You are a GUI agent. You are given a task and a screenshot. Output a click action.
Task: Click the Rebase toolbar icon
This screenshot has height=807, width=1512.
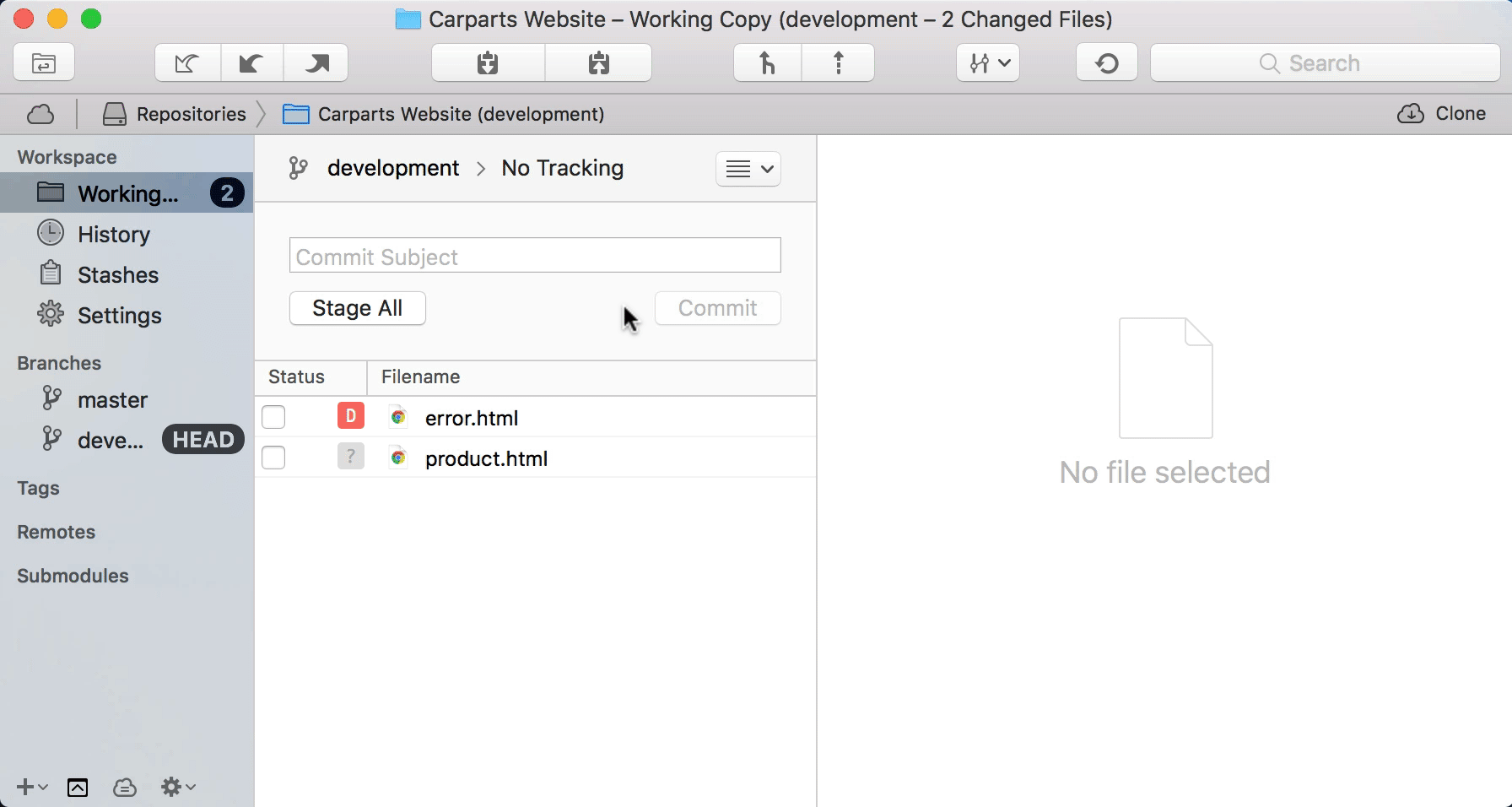(x=838, y=63)
